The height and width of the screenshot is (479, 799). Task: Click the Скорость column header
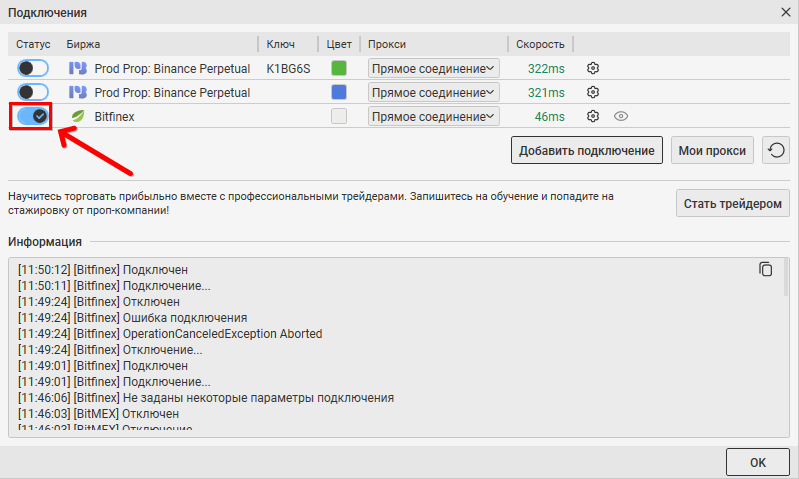pyautogui.click(x=541, y=44)
